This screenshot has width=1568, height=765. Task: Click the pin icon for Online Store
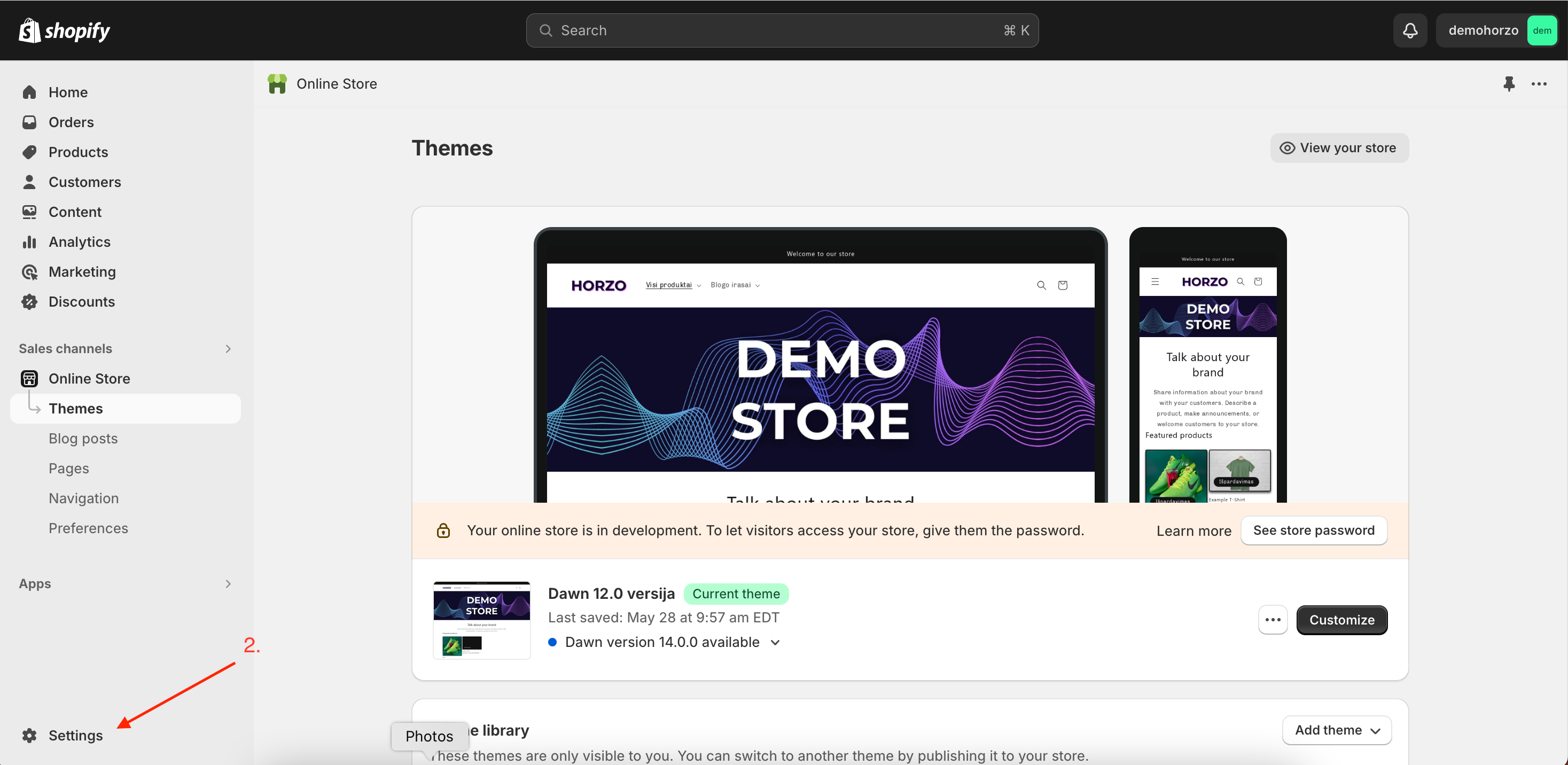1508,84
